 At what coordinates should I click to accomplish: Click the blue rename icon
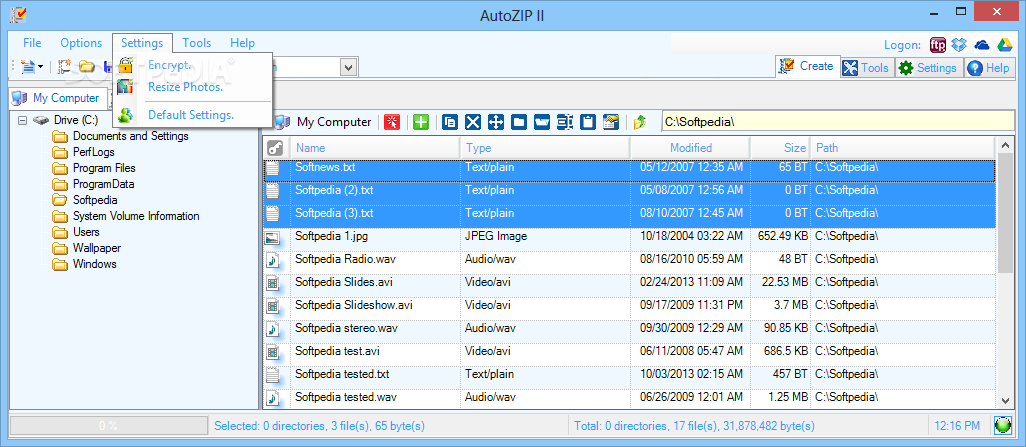[565, 122]
